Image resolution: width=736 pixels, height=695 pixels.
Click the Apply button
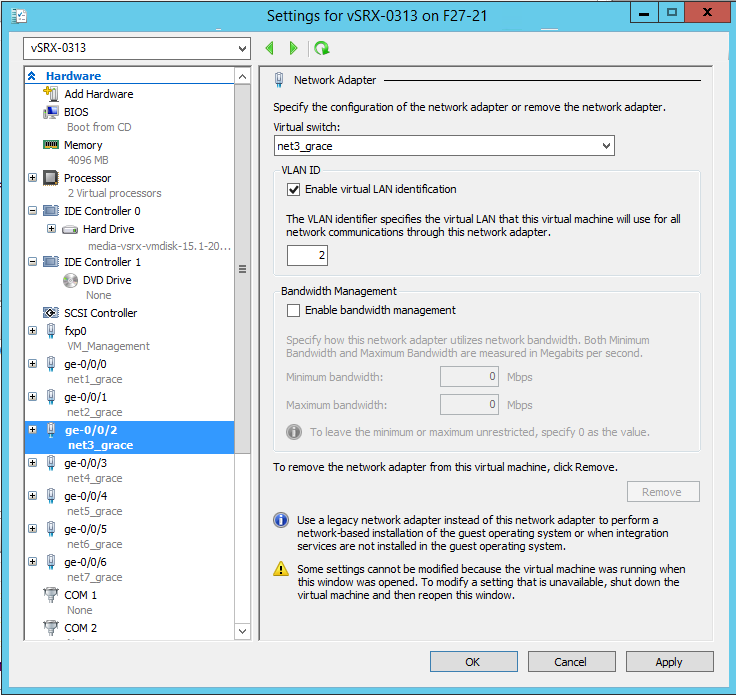coord(669,662)
